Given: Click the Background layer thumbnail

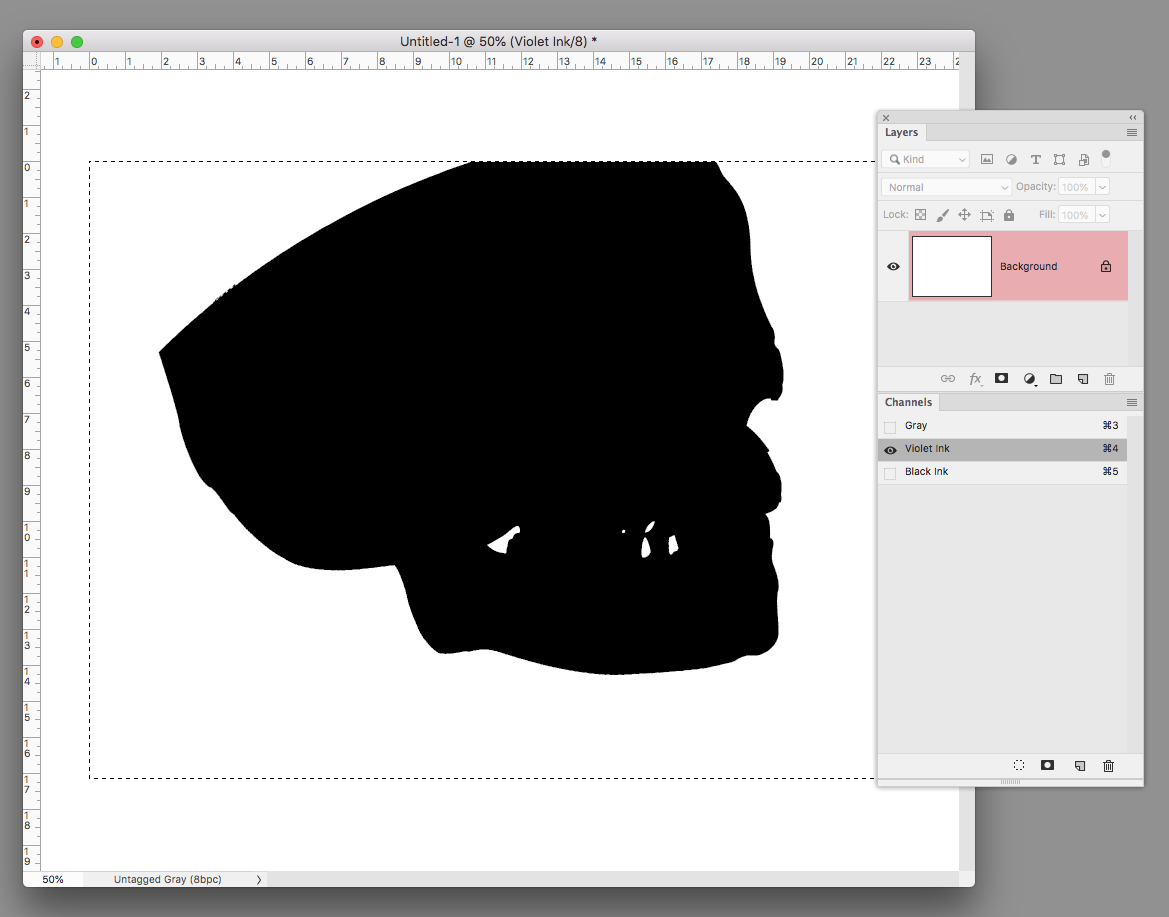Looking at the screenshot, I should point(951,267).
